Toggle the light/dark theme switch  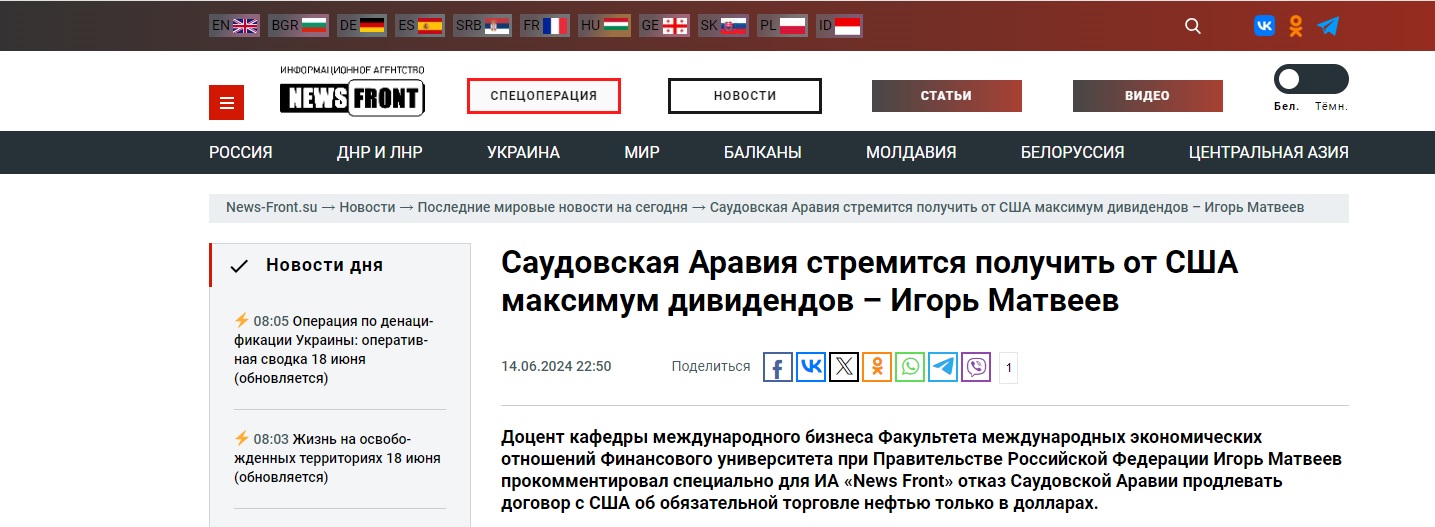click(x=1310, y=79)
